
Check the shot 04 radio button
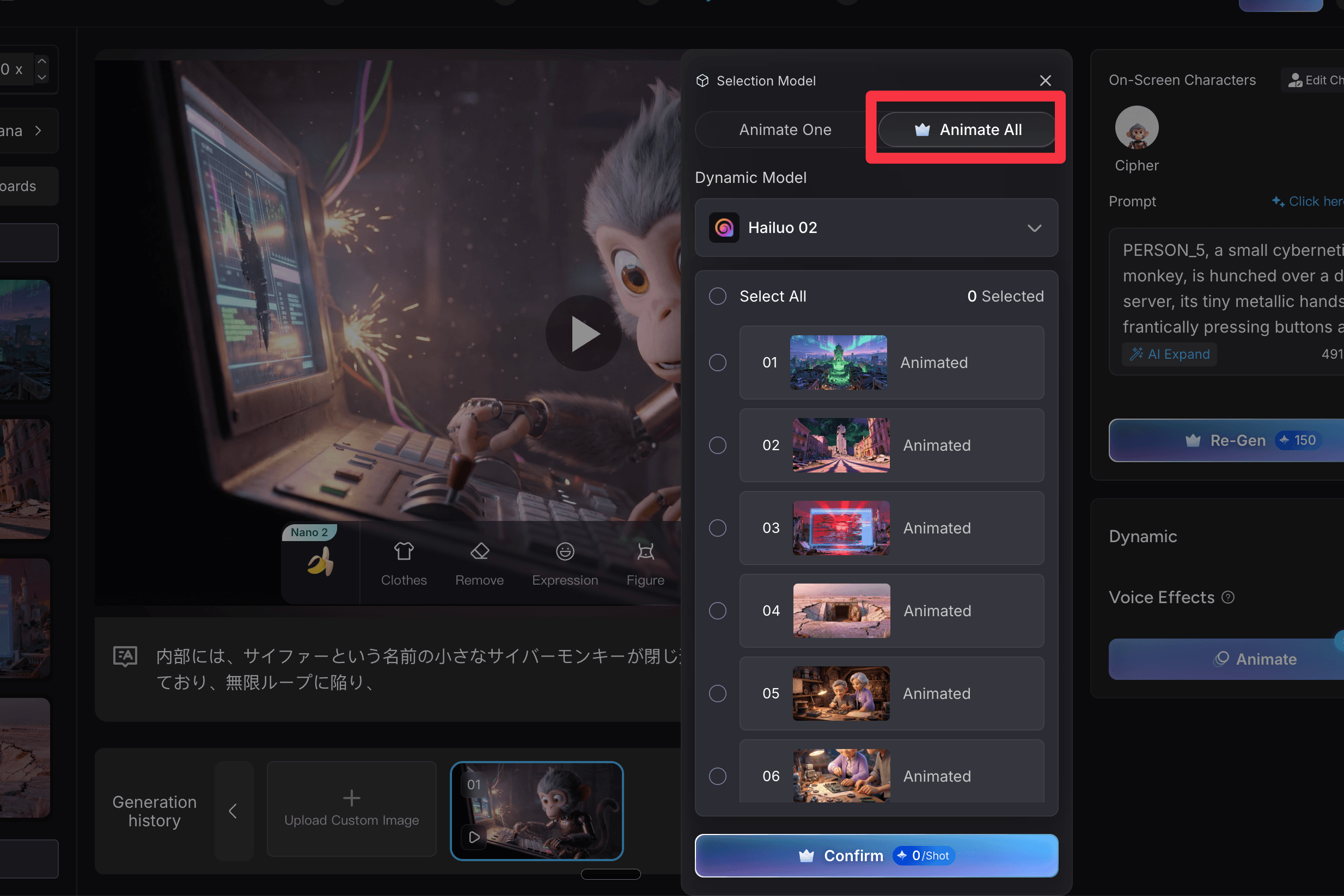pos(717,611)
